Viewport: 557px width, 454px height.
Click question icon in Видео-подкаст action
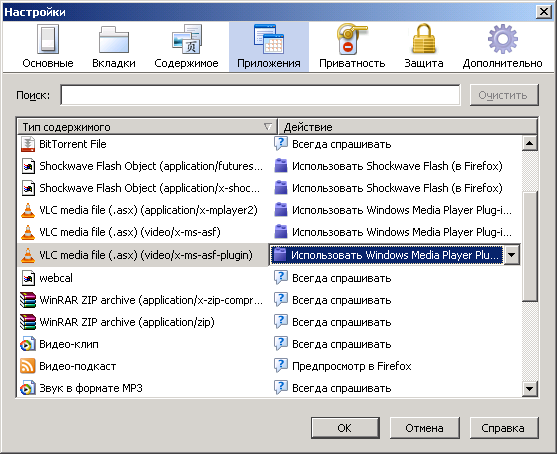(281, 366)
